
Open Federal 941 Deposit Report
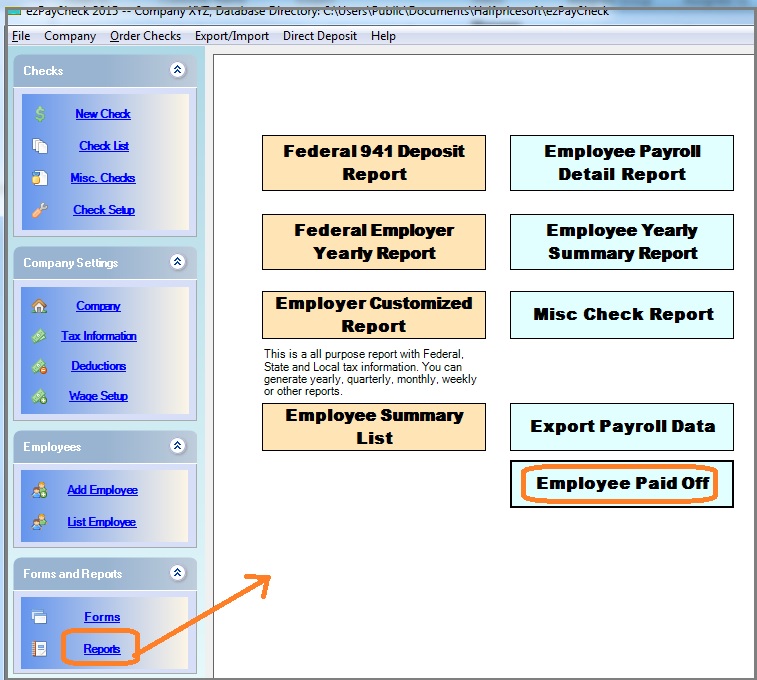click(374, 163)
